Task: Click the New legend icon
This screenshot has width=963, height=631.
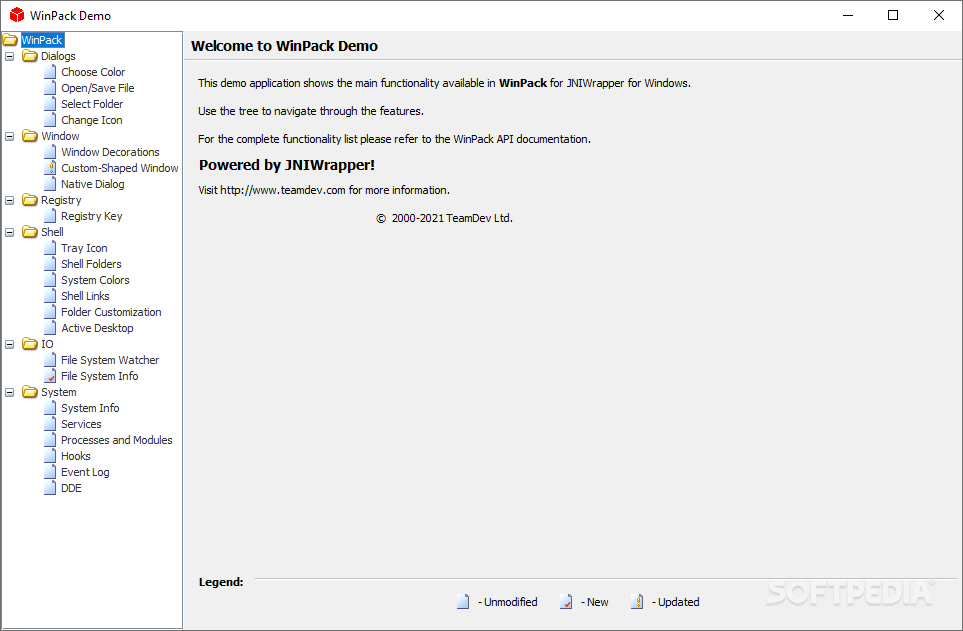Action: click(x=566, y=602)
